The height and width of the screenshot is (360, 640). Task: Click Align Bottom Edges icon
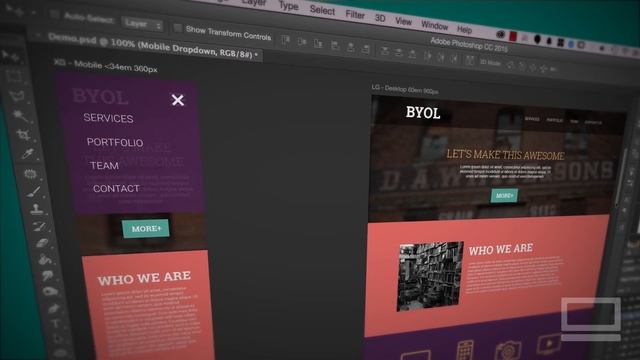(x=318, y=43)
